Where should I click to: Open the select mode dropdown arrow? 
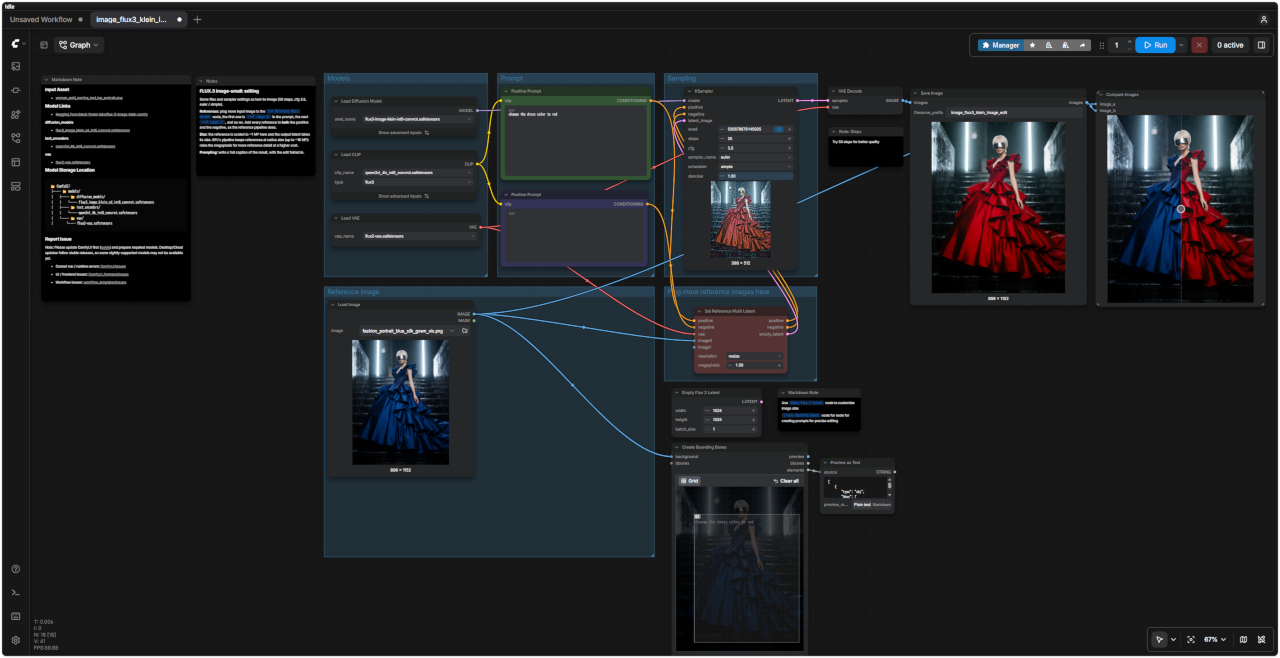click(1173, 639)
